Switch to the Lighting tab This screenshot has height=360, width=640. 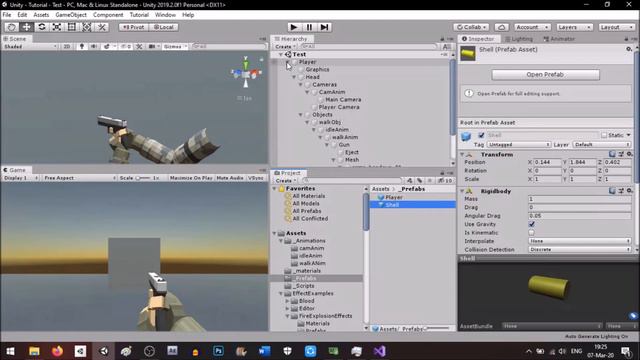[519, 39]
